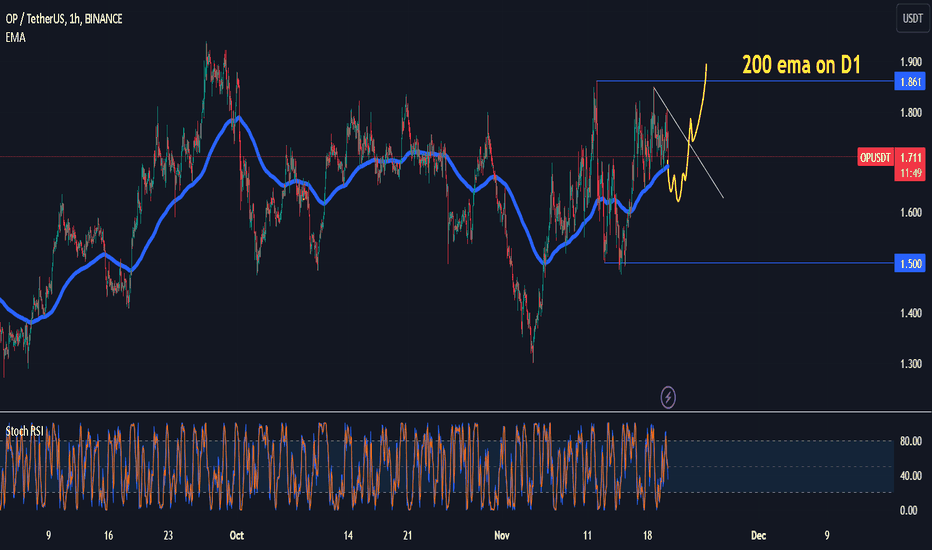Click the 1.500 price level label
This screenshot has width=932, height=550.
click(910, 263)
